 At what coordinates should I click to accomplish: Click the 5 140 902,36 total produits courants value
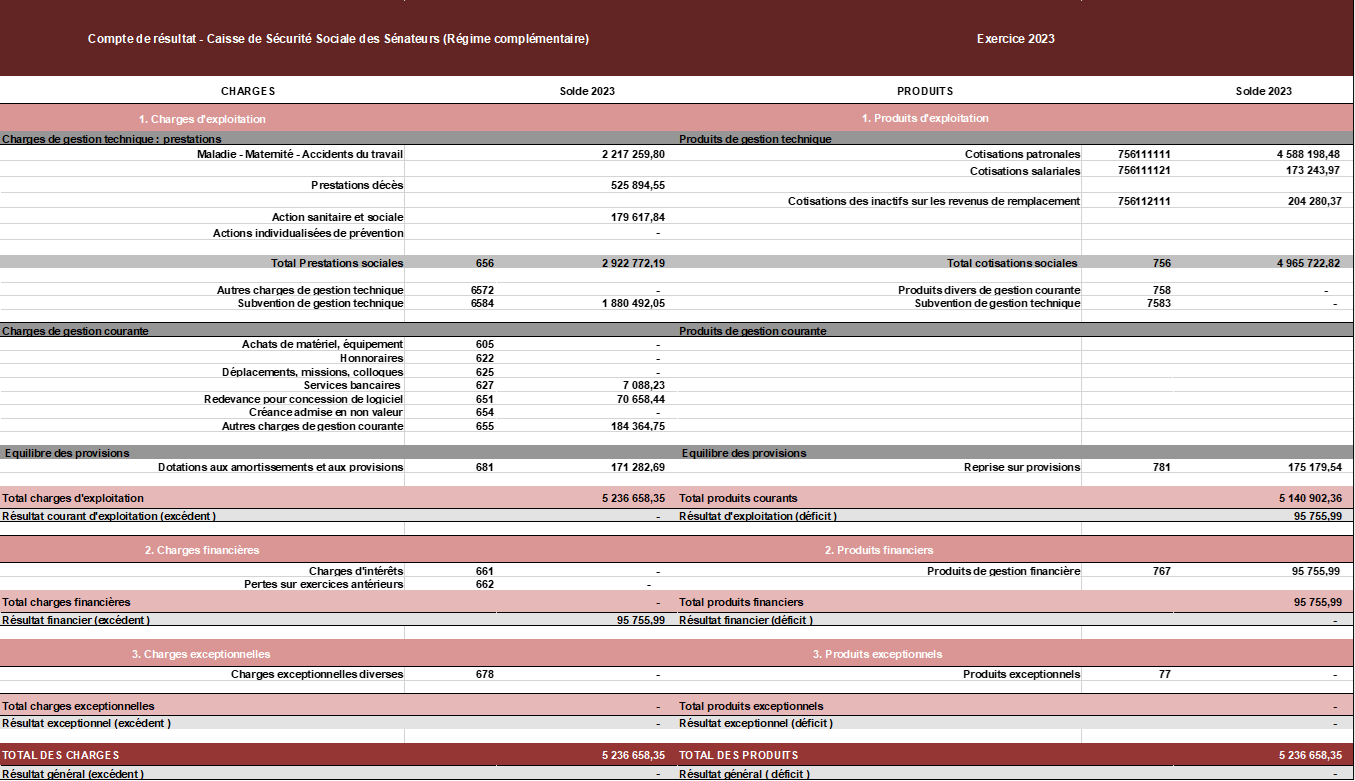click(x=1310, y=498)
